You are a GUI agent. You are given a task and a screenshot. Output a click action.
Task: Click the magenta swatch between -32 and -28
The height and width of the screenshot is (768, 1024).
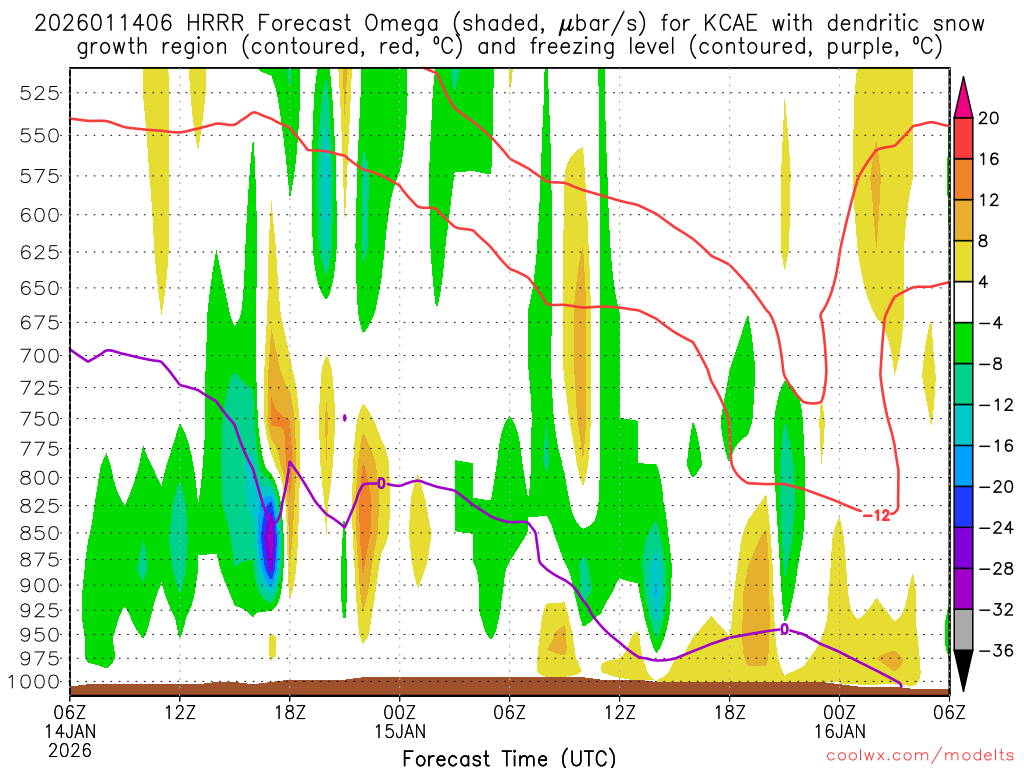[x=963, y=589]
